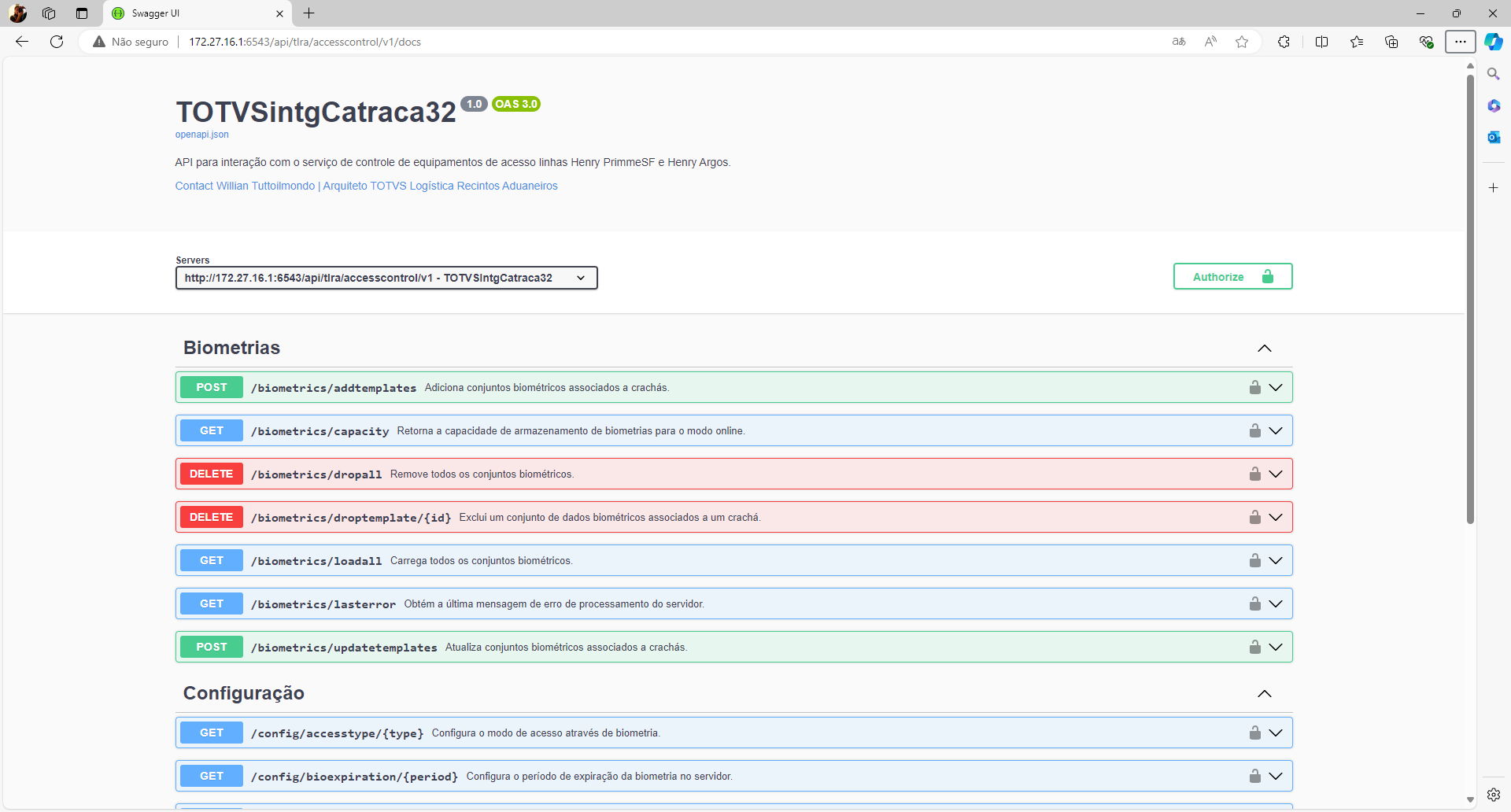Viewport: 1511px width, 812px height.
Task: Start Read Aloud from the address bar
Action: pyautogui.click(x=1210, y=42)
